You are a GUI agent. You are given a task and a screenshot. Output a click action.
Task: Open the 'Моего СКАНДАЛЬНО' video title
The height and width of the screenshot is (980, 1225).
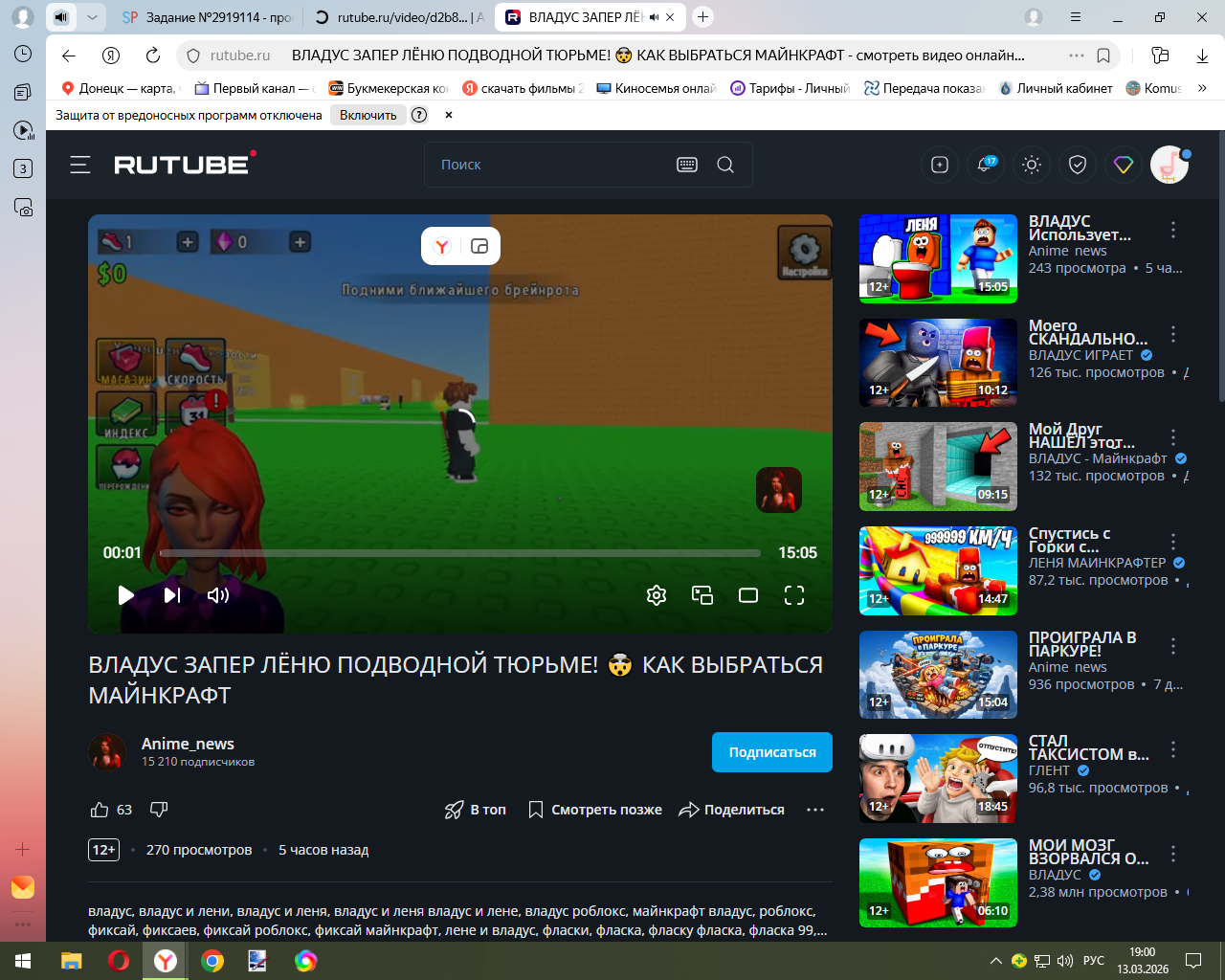(x=1087, y=332)
